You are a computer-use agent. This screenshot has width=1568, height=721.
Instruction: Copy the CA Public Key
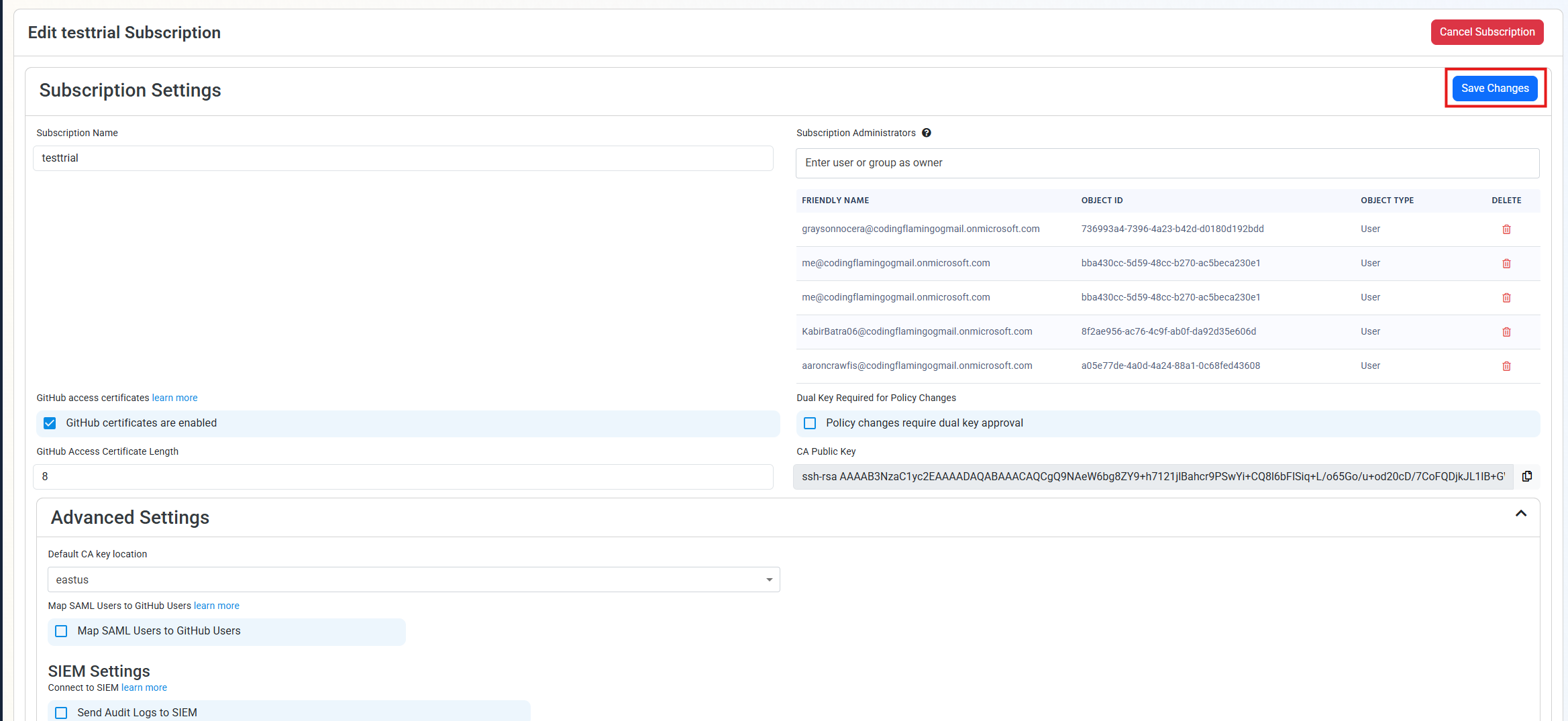click(1527, 476)
